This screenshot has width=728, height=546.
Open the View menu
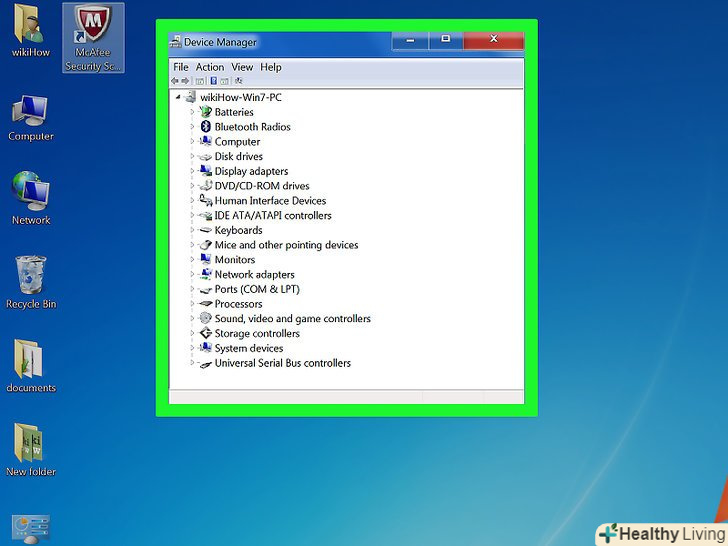pyautogui.click(x=242, y=67)
